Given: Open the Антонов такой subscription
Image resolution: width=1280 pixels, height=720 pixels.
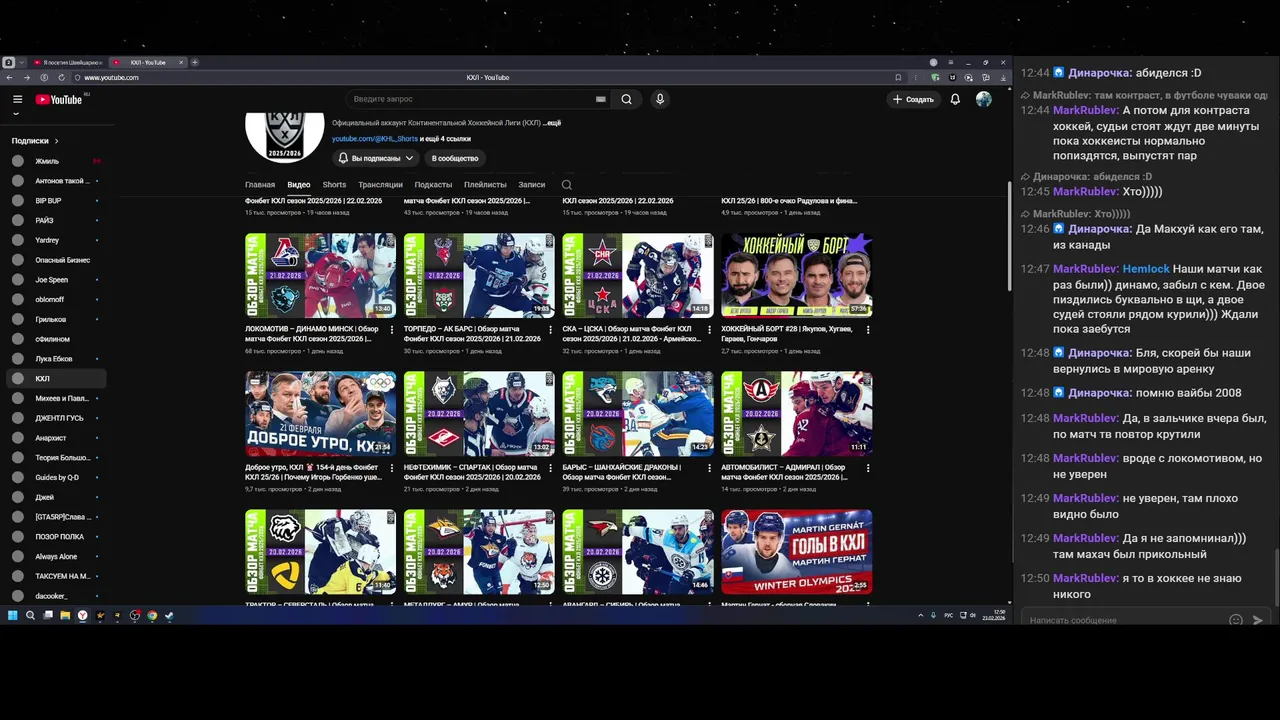Looking at the screenshot, I should pyautogui.click(x=55, y=181).
